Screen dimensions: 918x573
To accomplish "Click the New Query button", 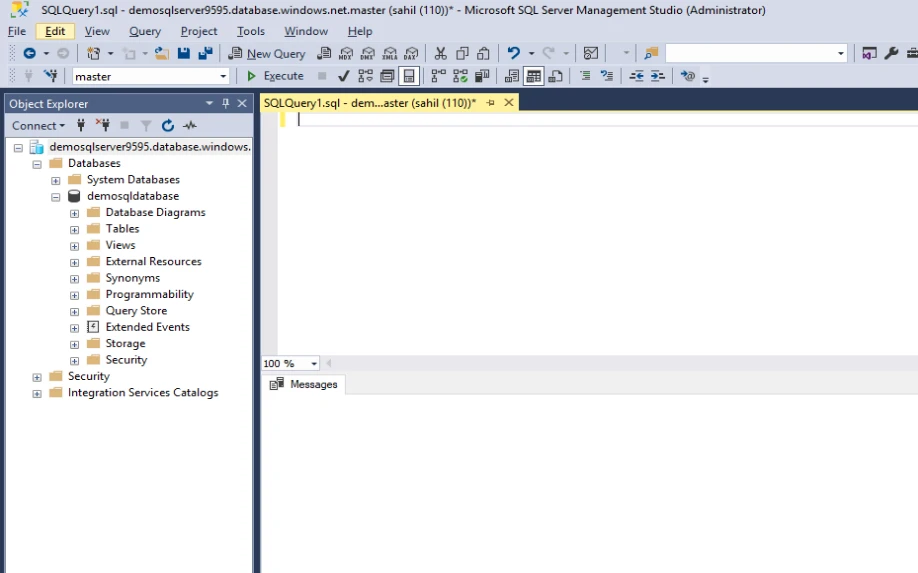I will click(267, 53).
